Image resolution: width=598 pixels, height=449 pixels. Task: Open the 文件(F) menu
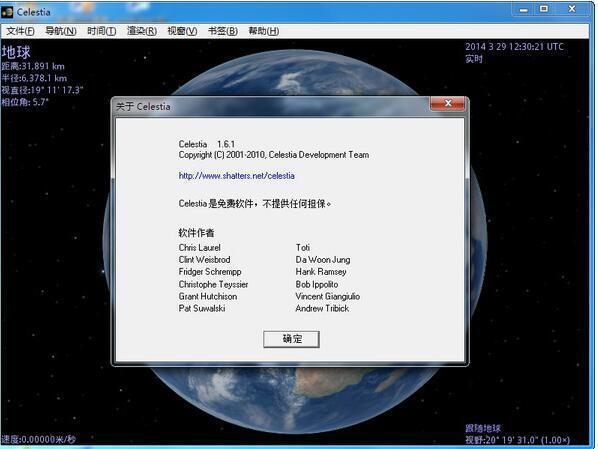coord(20,31)
